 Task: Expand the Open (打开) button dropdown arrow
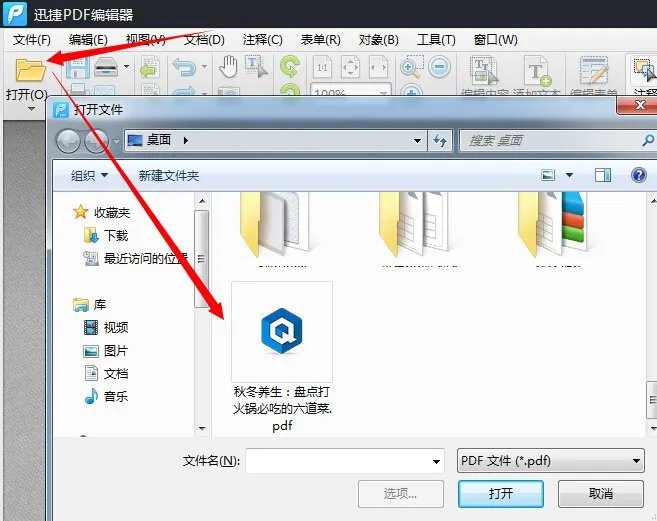pyautogui.click(x=31, y=109)
